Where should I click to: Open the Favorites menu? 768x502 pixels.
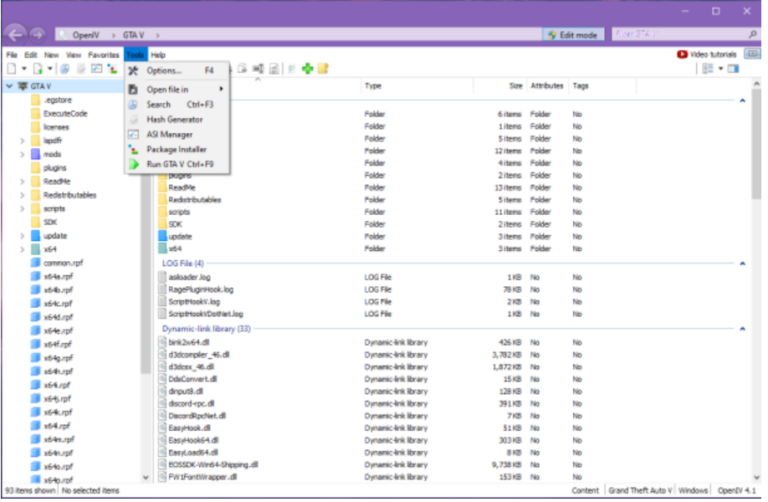click(x=103, y=55)
